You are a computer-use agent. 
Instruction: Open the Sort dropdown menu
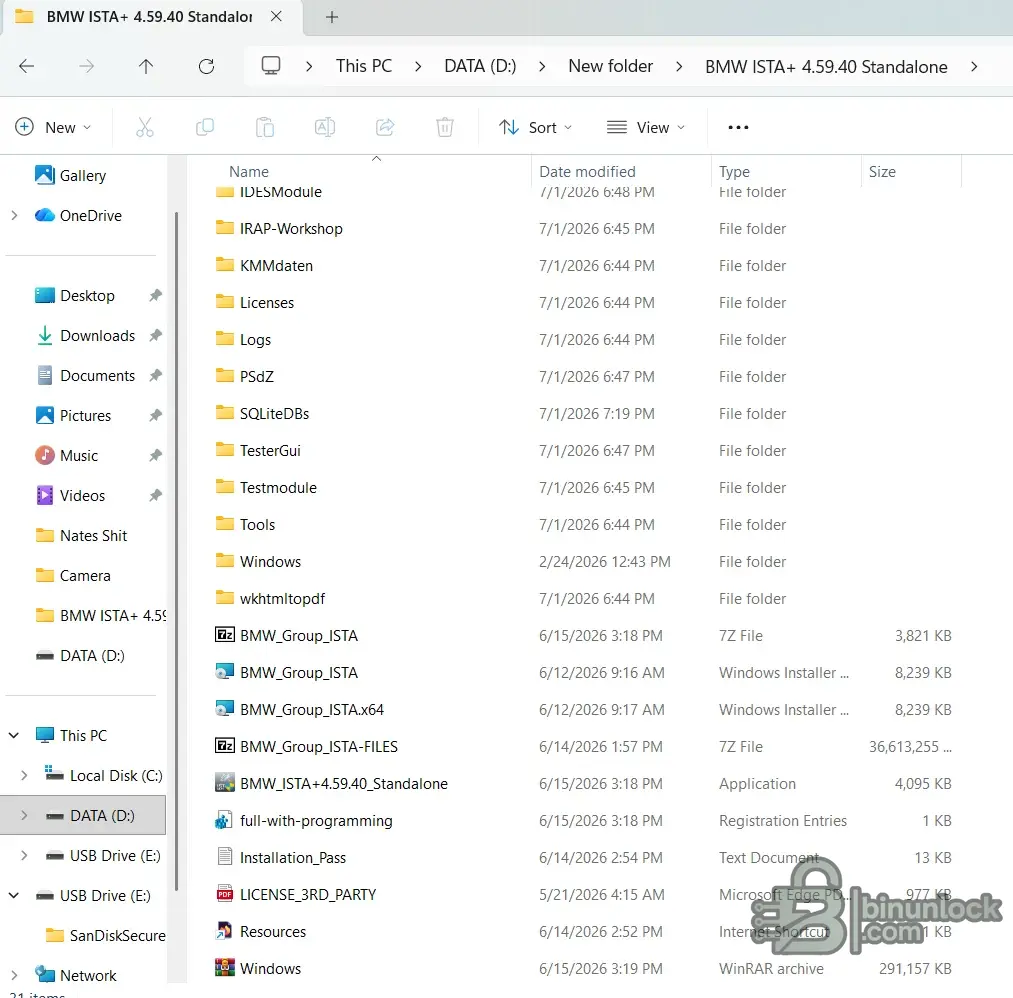(x=535, y=127)
